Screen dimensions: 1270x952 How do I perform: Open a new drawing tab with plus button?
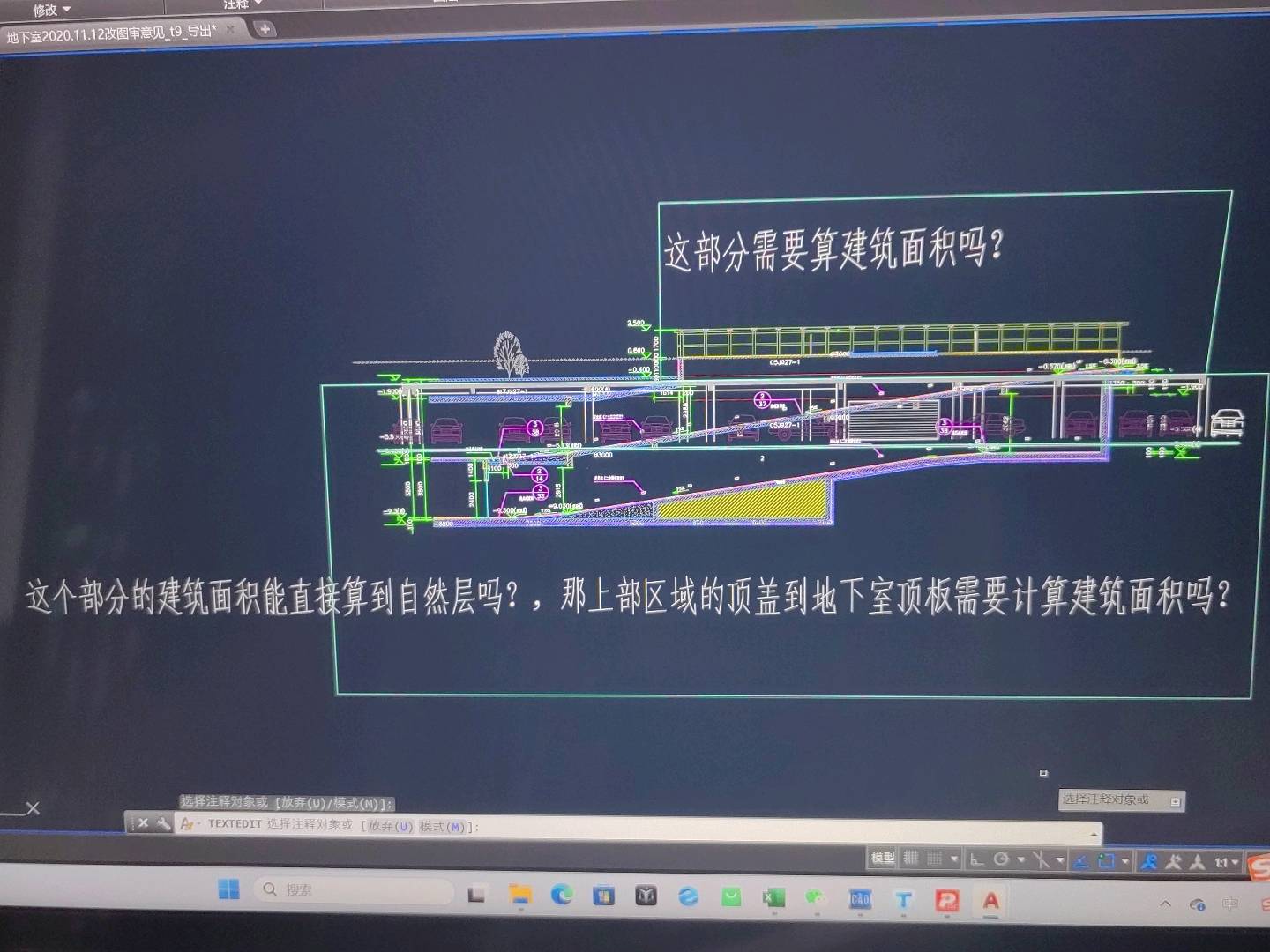[x=264, y=29]
